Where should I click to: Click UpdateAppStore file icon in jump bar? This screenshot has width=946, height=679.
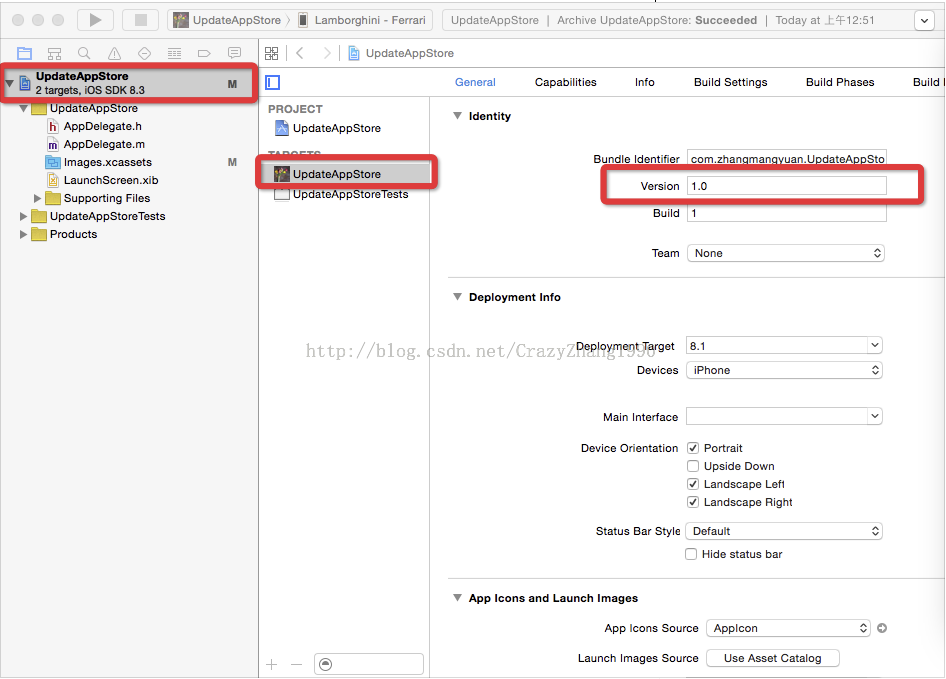[354, 53]
